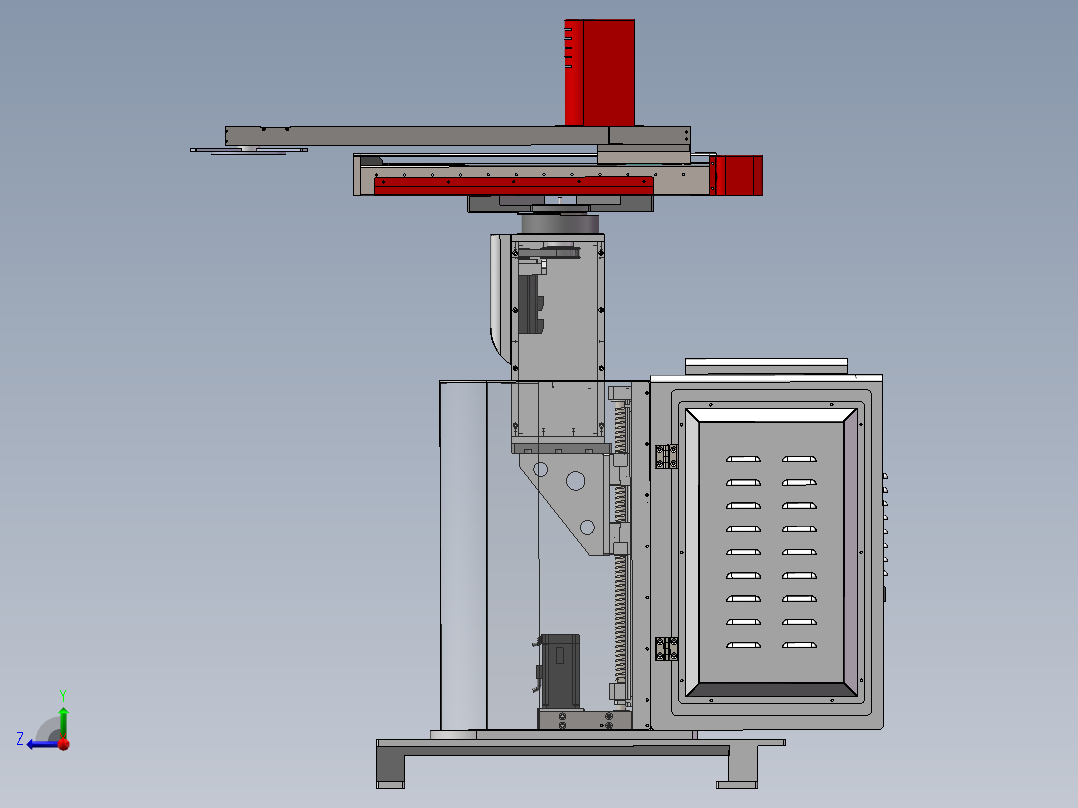Select the red motor at the arm's right end
Screen dimensions: 1078x808
(x=736, y=175)
